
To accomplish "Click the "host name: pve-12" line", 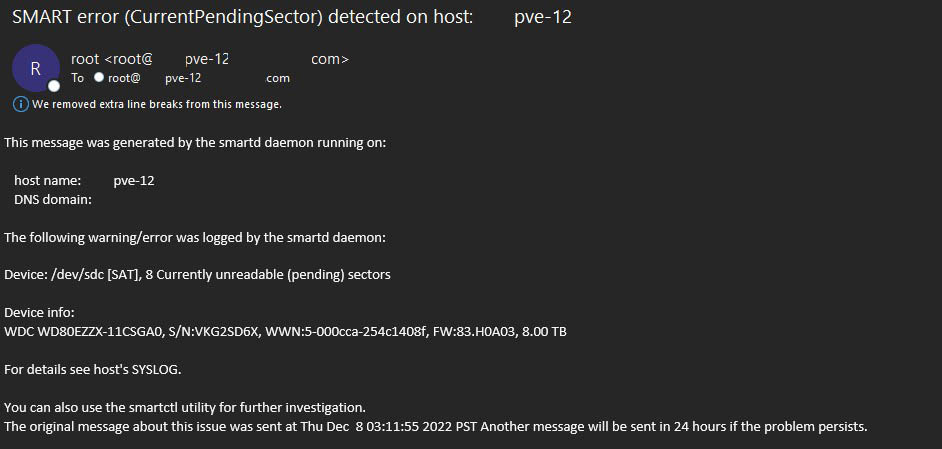I will [84, 181].
